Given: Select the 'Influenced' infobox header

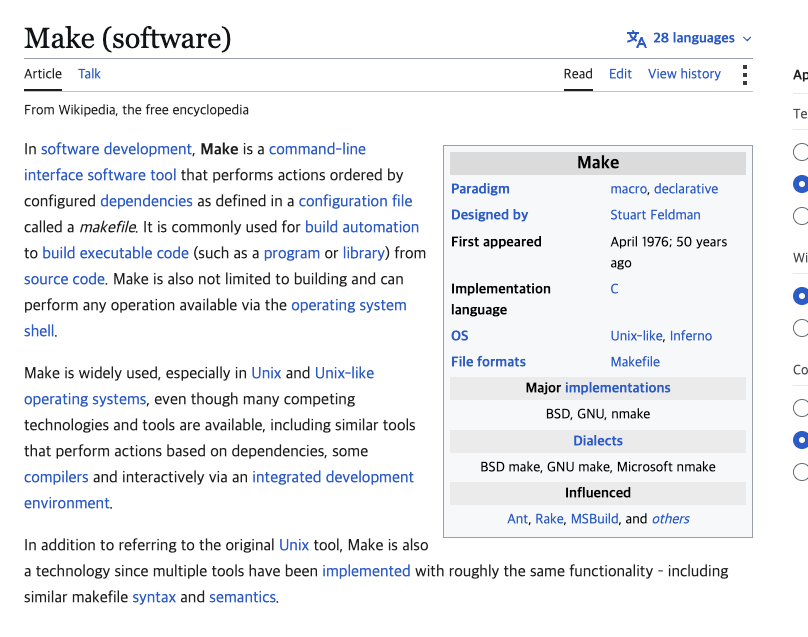Looking at the screenshot, I should tap(598, 493).
